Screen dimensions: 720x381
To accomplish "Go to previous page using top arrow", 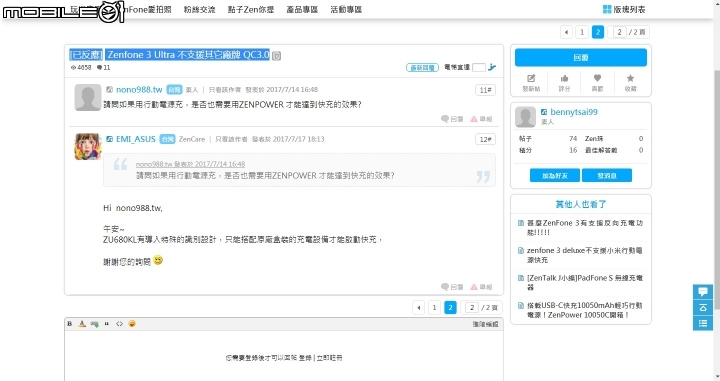I will [x=566, y=32].
